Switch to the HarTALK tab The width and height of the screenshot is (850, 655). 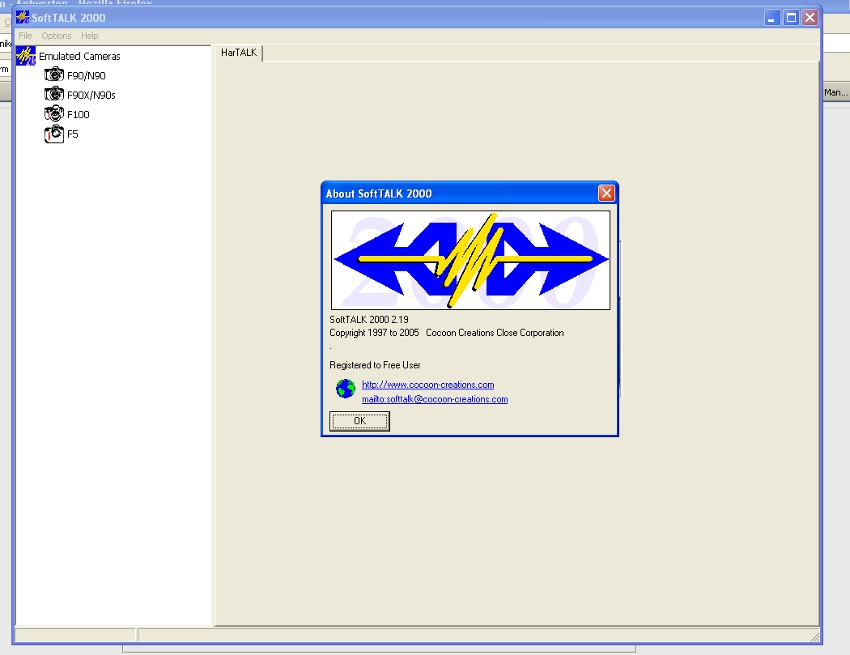tap(239, 53)
